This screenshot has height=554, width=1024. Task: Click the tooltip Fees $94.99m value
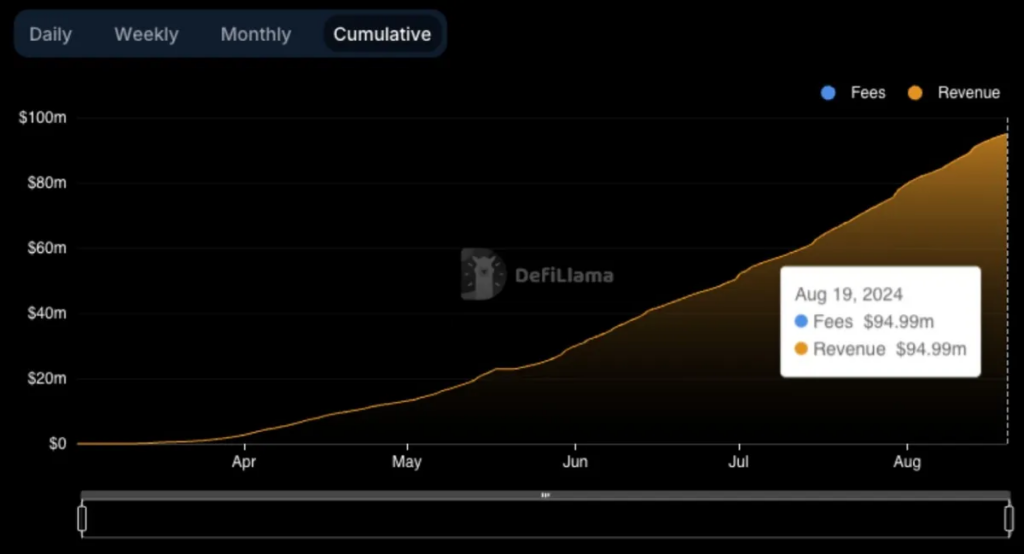pyautogui.click(x=899, y=321)
